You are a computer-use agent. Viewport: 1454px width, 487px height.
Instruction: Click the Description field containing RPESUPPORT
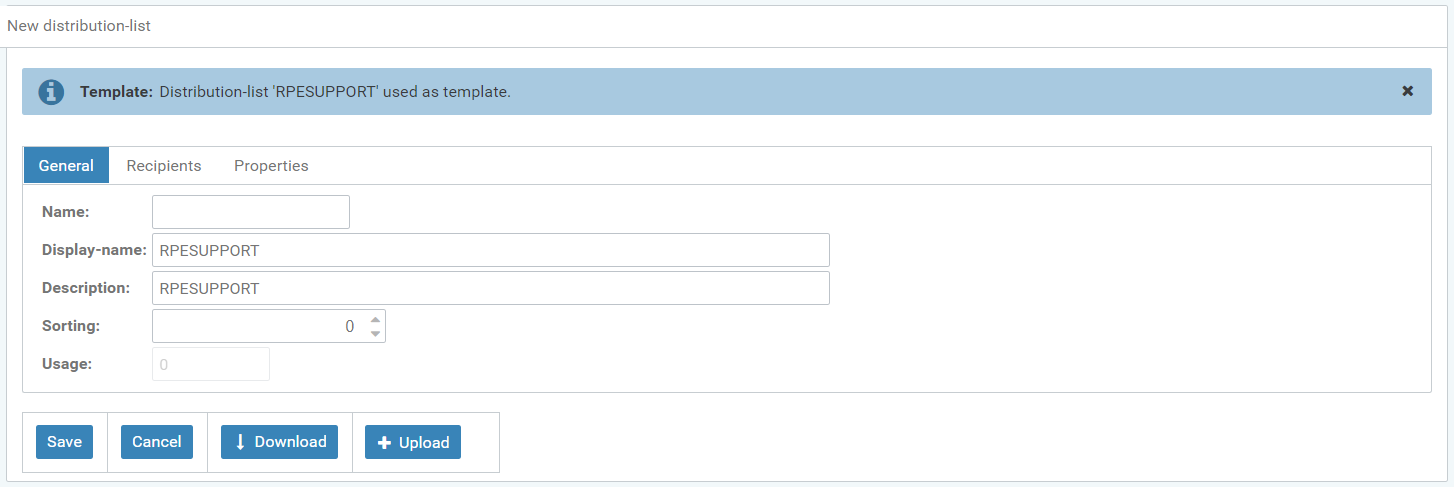(490, 288)
